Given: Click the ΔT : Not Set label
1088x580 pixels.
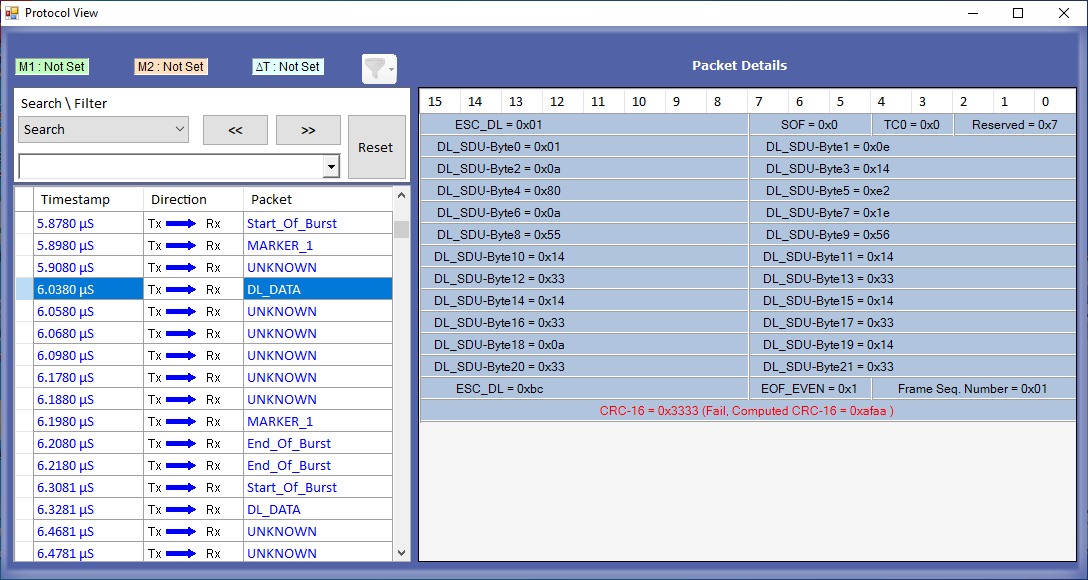Looking at the screenshot, I should [x=287, y=67].
